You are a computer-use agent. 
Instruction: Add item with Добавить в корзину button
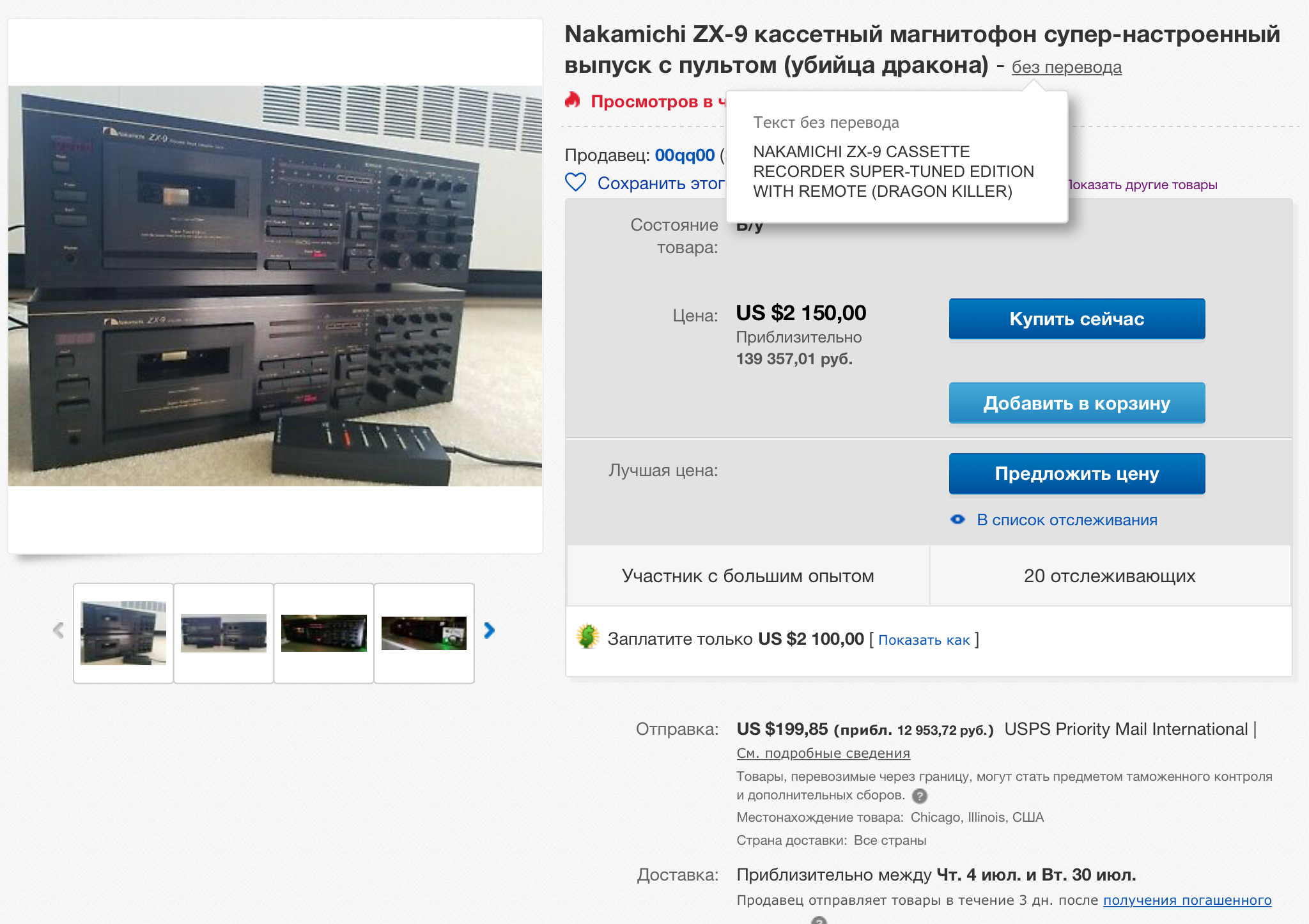(x=1077, y=403)
